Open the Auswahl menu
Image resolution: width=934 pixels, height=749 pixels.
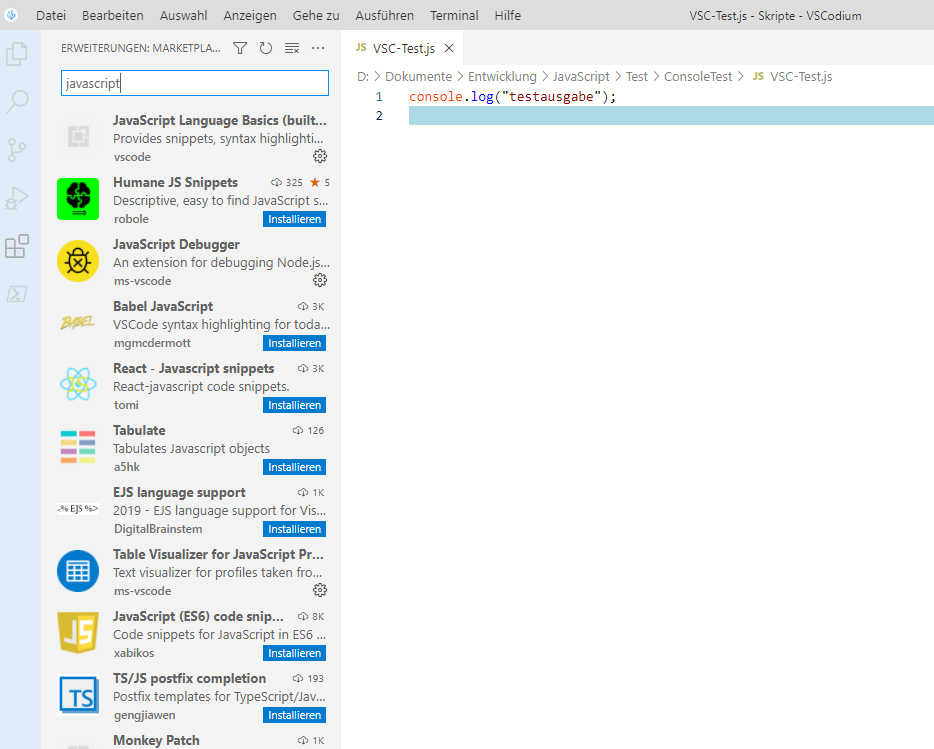183,15
